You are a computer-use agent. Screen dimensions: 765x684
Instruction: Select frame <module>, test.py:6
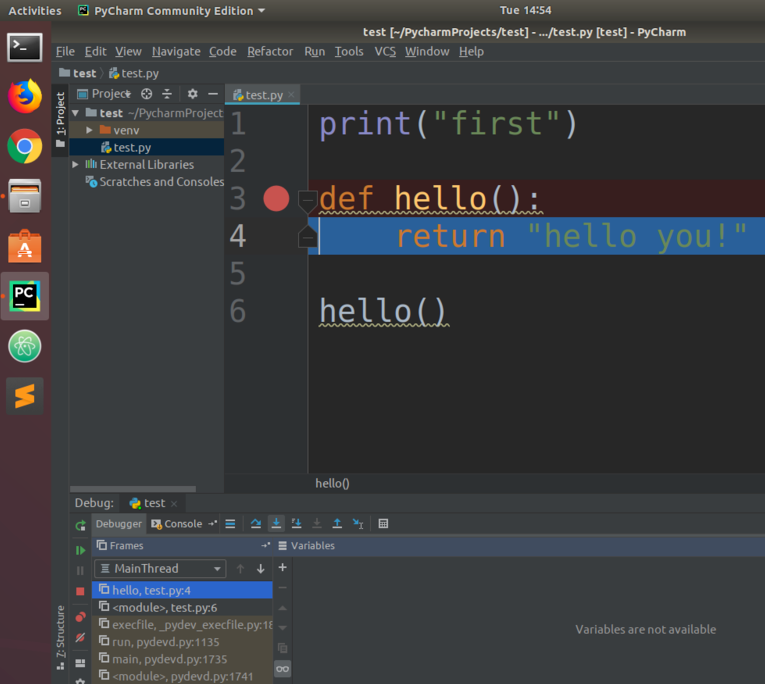click(x=182, y=607)
